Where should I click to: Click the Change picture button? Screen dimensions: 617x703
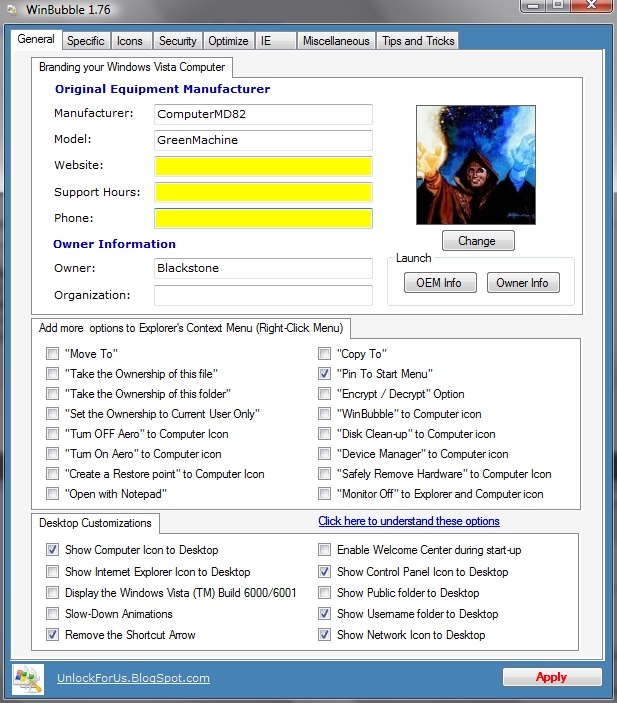click(478, 241)
